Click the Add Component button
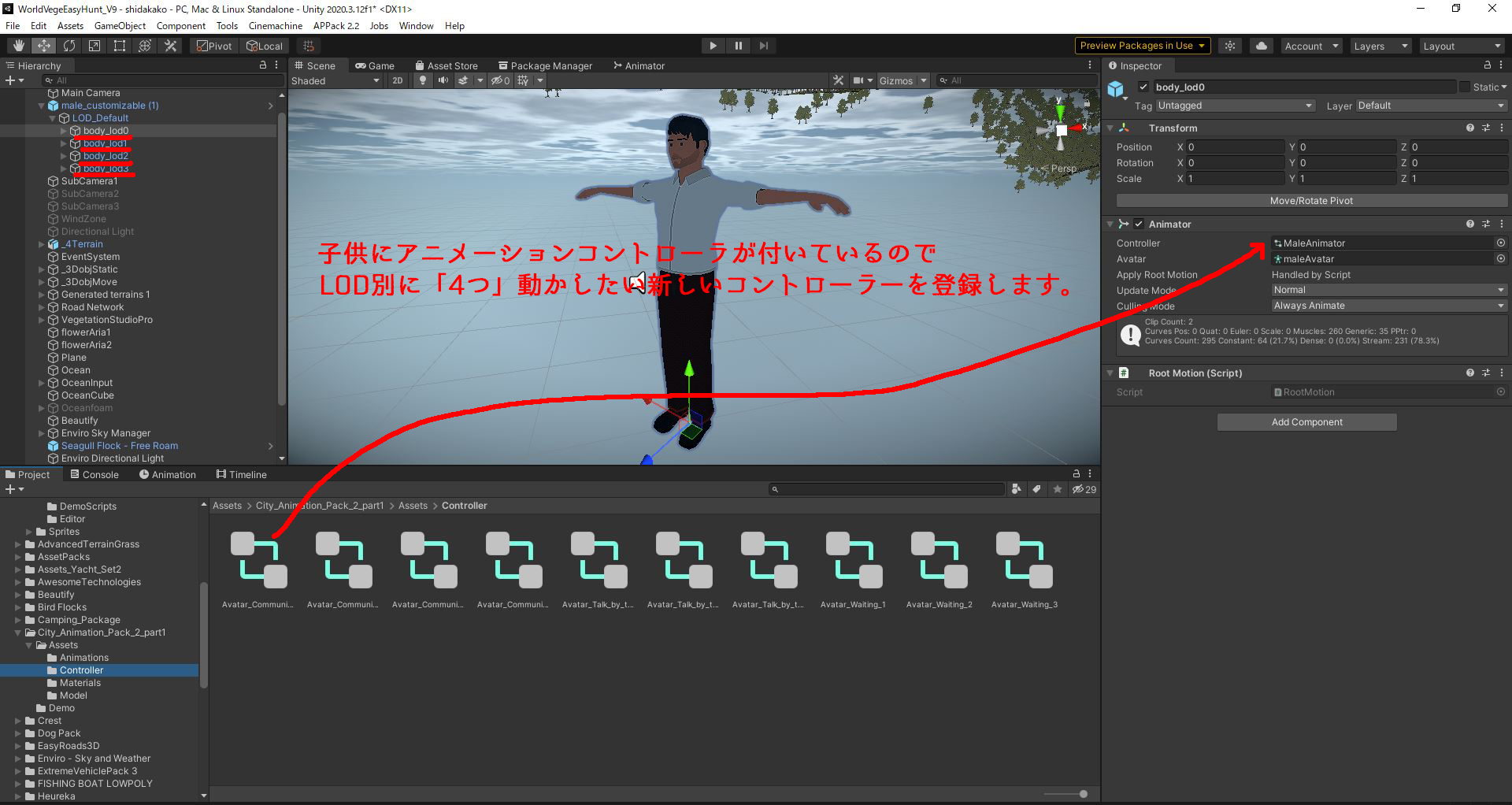This screenshot has height=805, width=1512. click(1306, 421)
